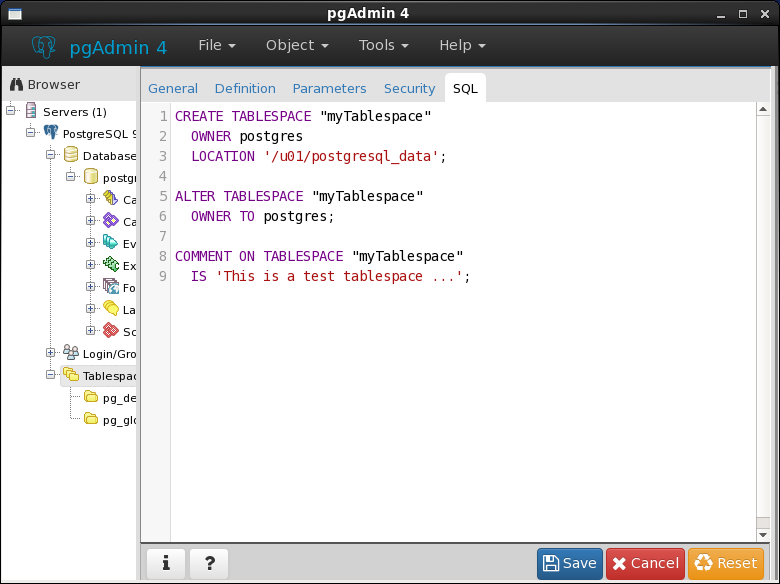Select the Casts node icon
The height and width of the screenshot is (584, 780).
(x=110, y=198)
